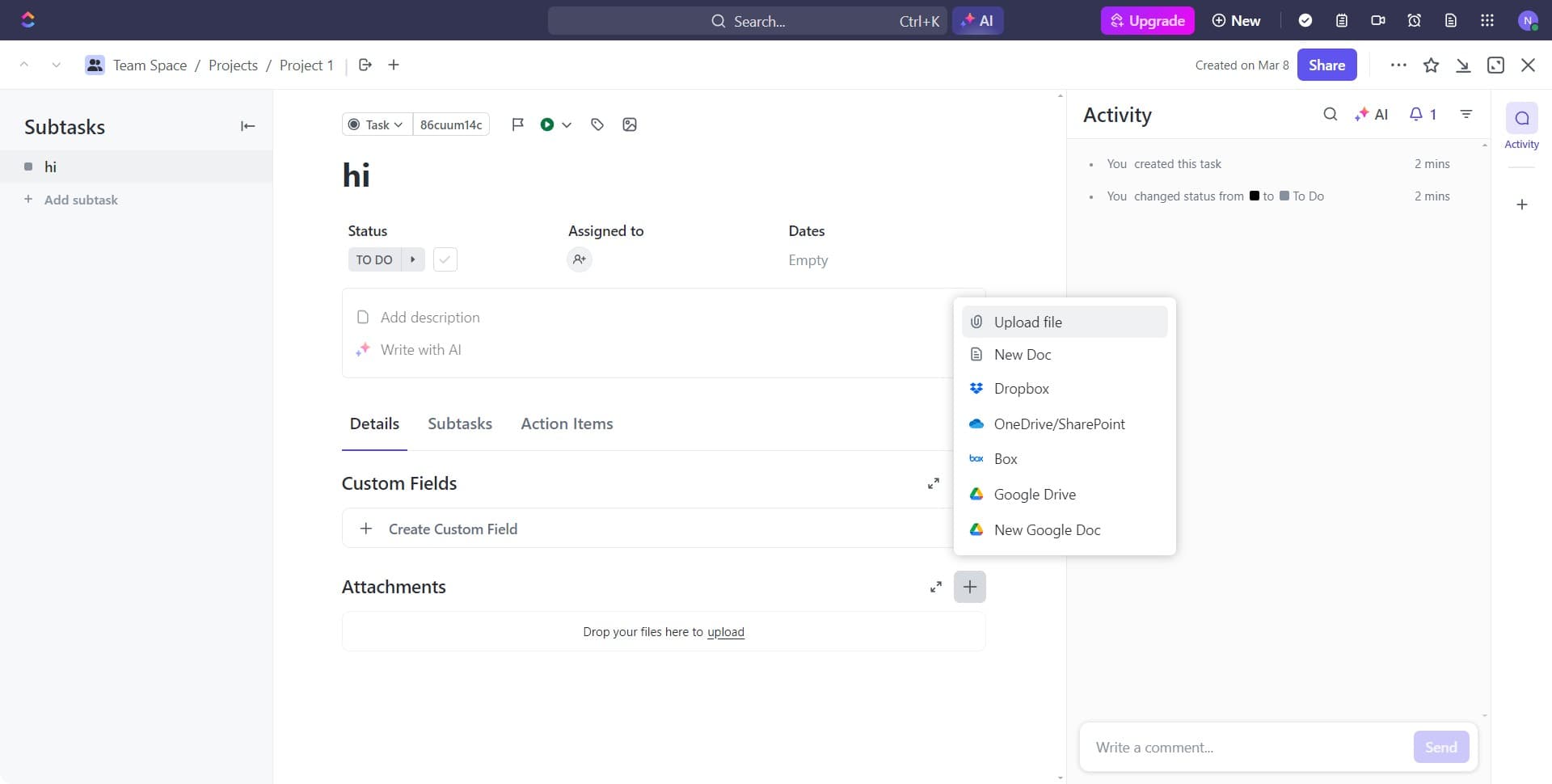Click the Share button
This screenshot has height=784, width=1552.
coord(1326,65)
